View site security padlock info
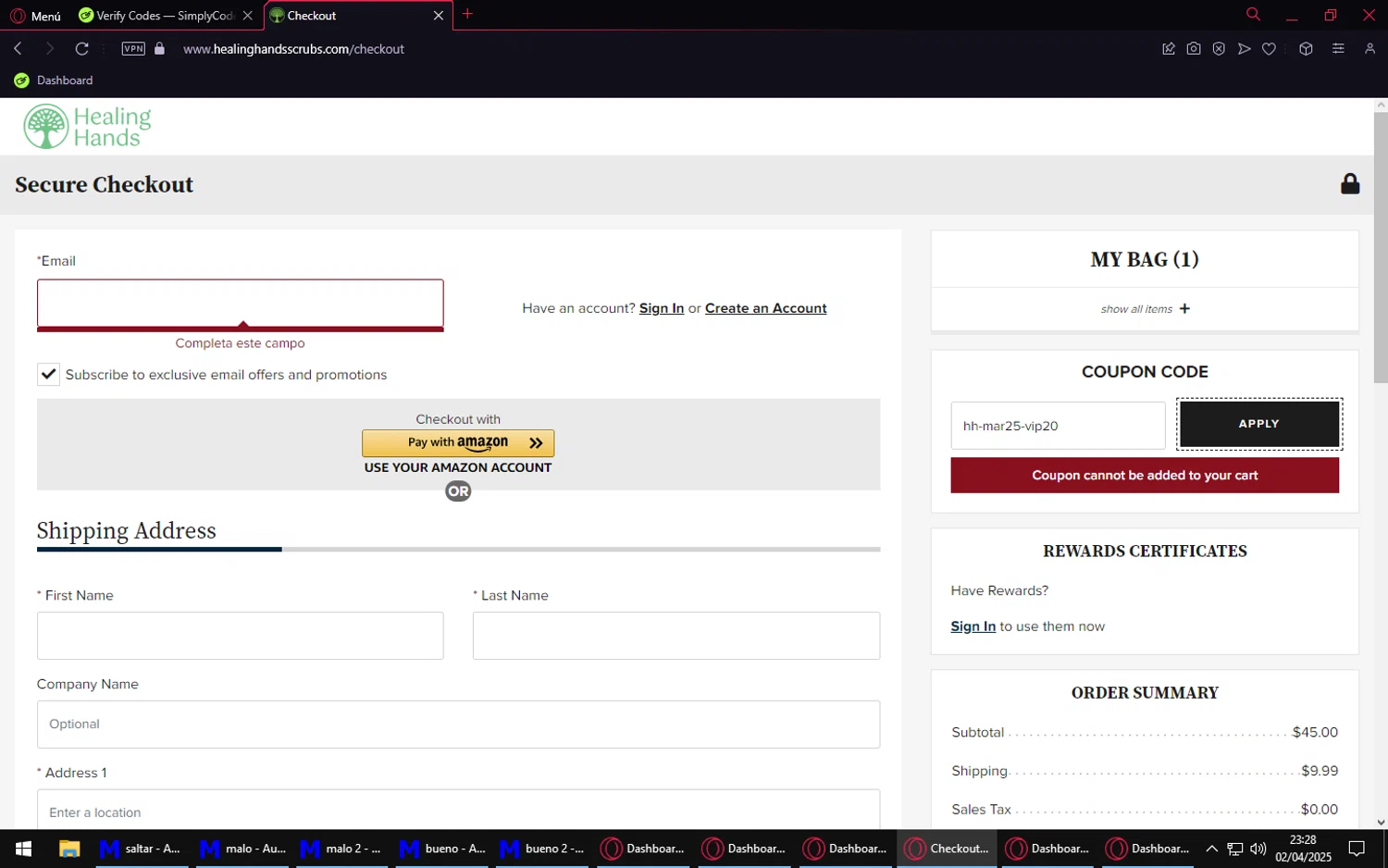The width and height of the screenshot is (1388, 868). point(159,48)
